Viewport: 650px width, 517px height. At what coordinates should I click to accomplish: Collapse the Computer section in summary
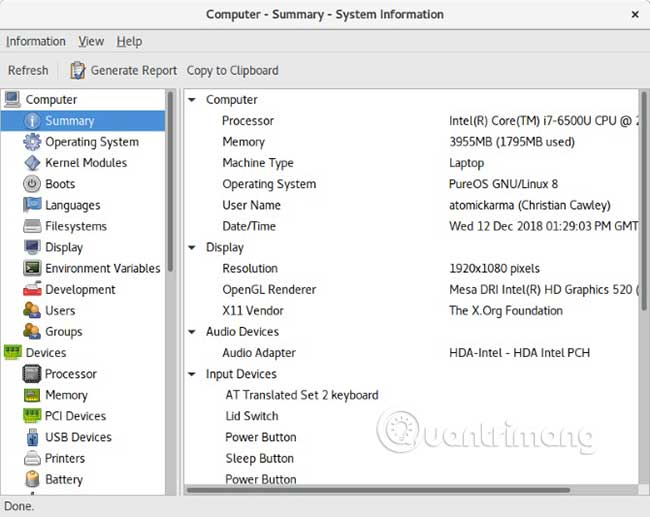click(x=192, y=100)
